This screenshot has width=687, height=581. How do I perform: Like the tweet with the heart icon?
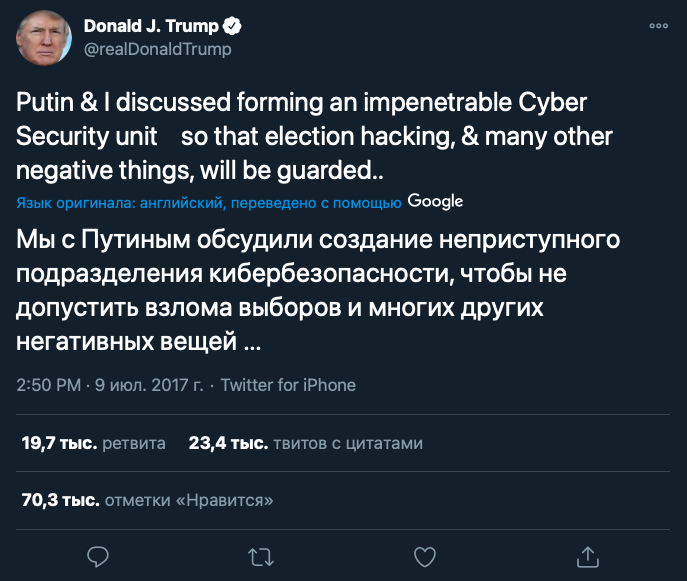coord(425,555)
